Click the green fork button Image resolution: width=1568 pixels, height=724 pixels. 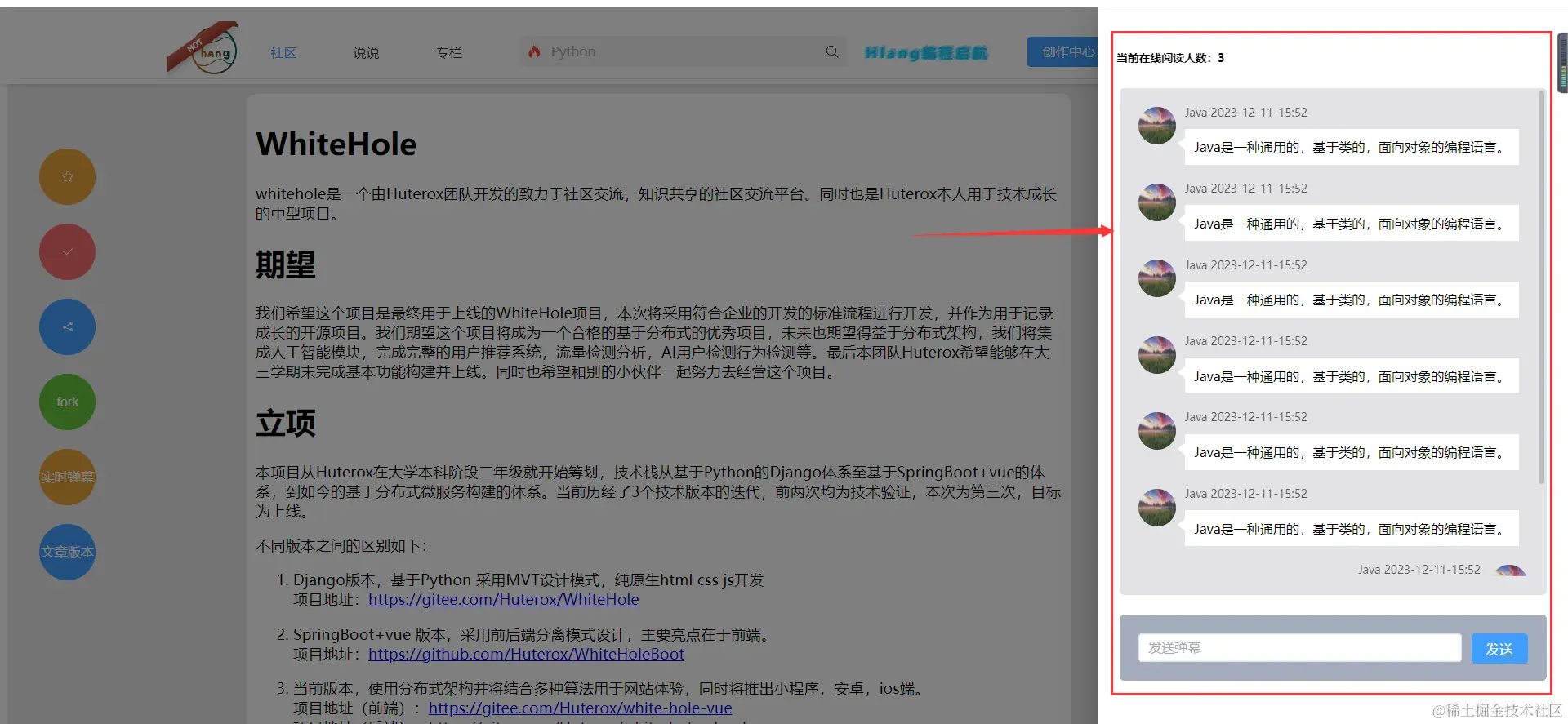click(67, 402)
